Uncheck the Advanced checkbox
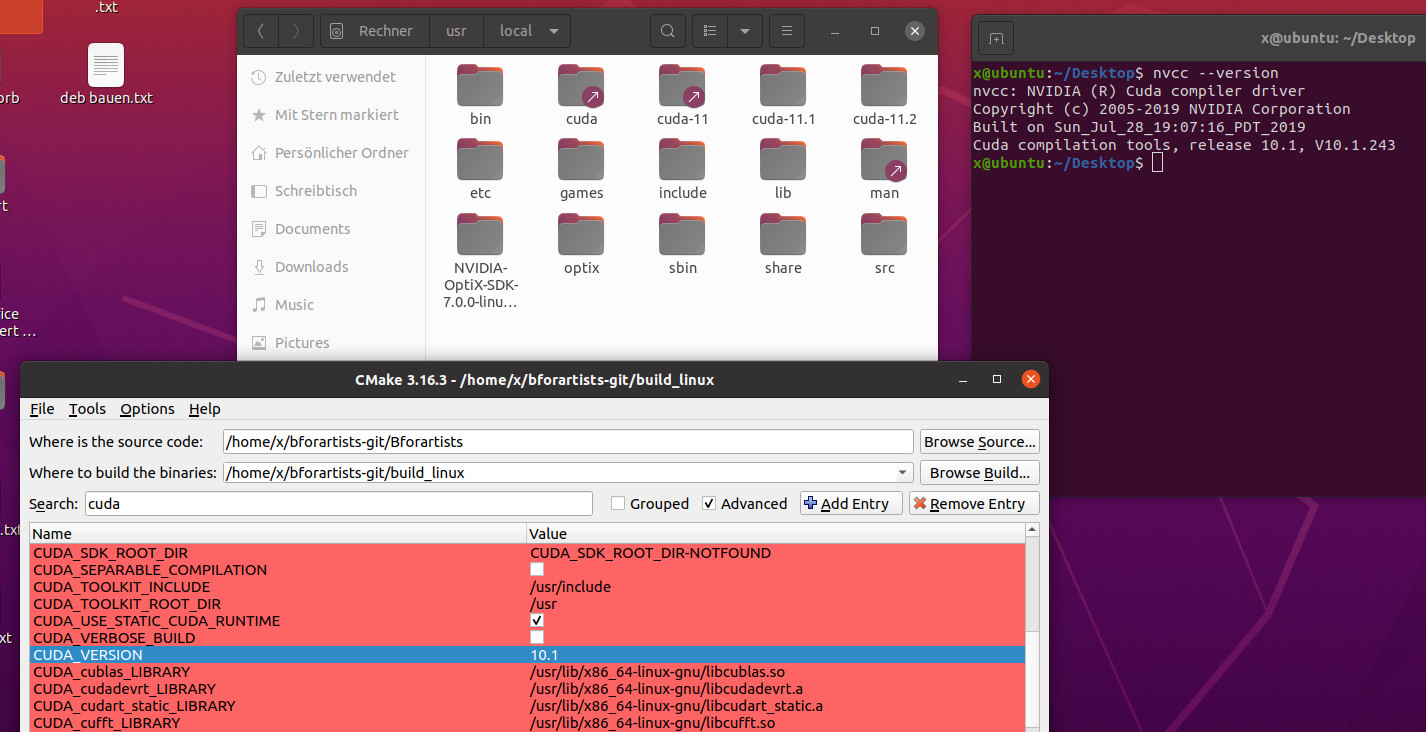 (x=710, y=504)
